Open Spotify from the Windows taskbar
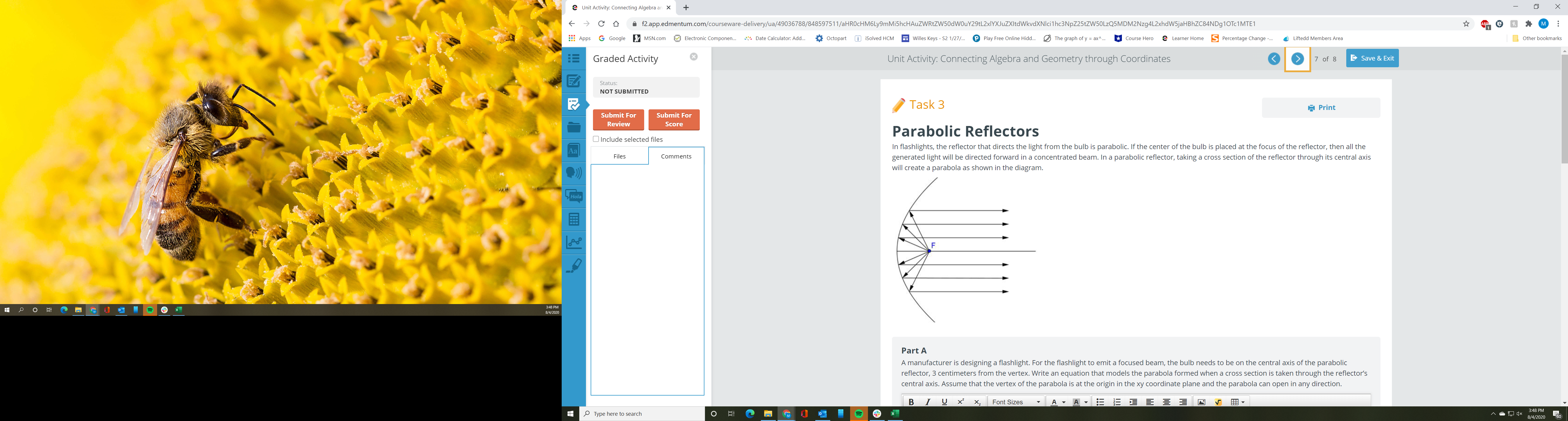Screen dimensions: 1568x421 [859, 414]
